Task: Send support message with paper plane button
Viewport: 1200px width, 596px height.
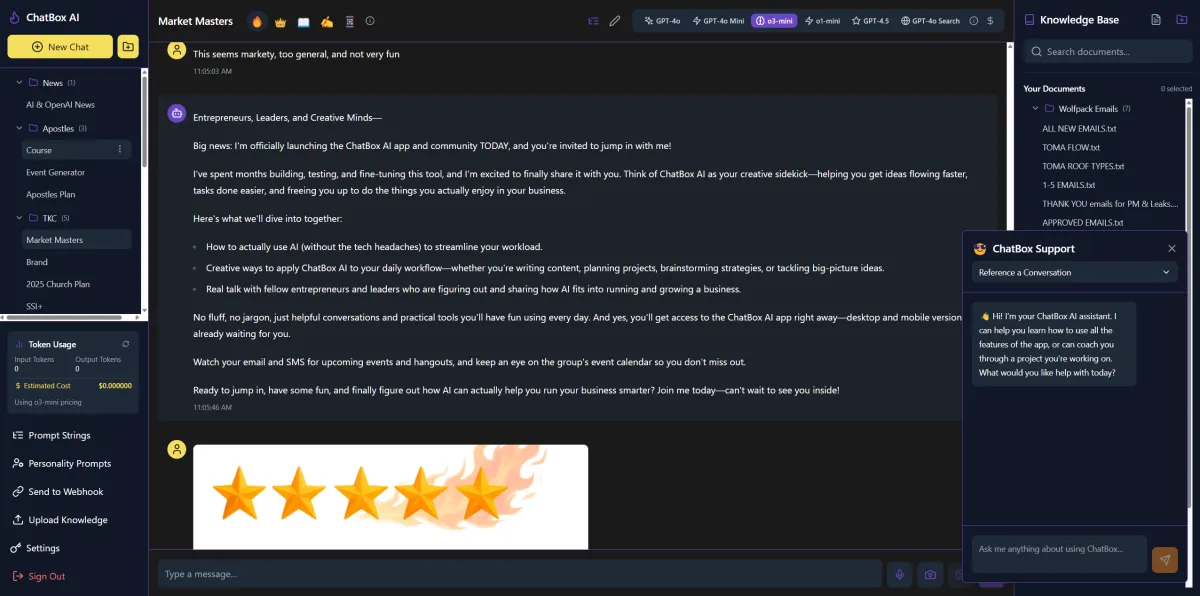Action: tap(1164, 560)
